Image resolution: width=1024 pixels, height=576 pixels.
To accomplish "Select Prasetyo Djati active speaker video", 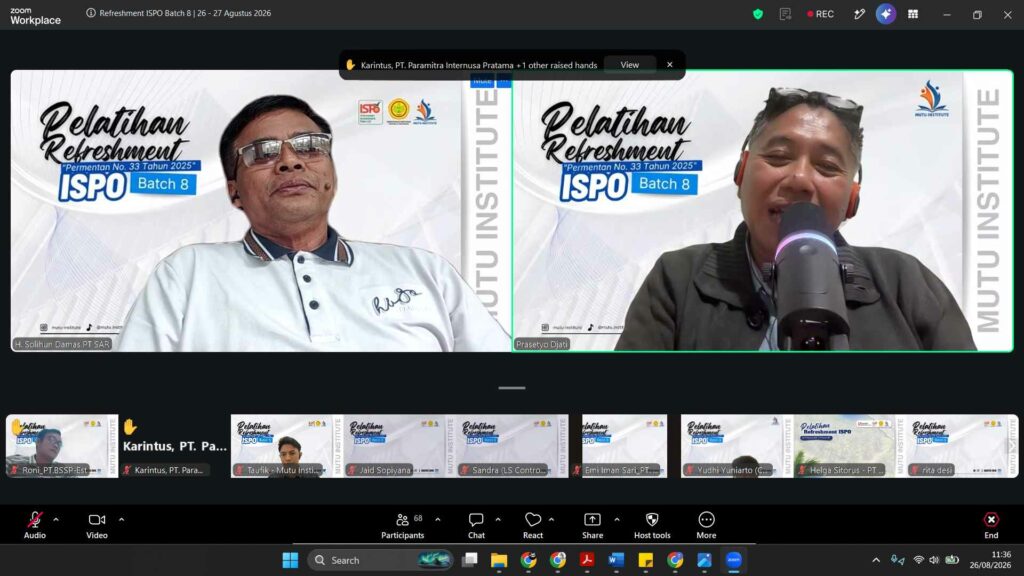I will [x=763, y=211].
